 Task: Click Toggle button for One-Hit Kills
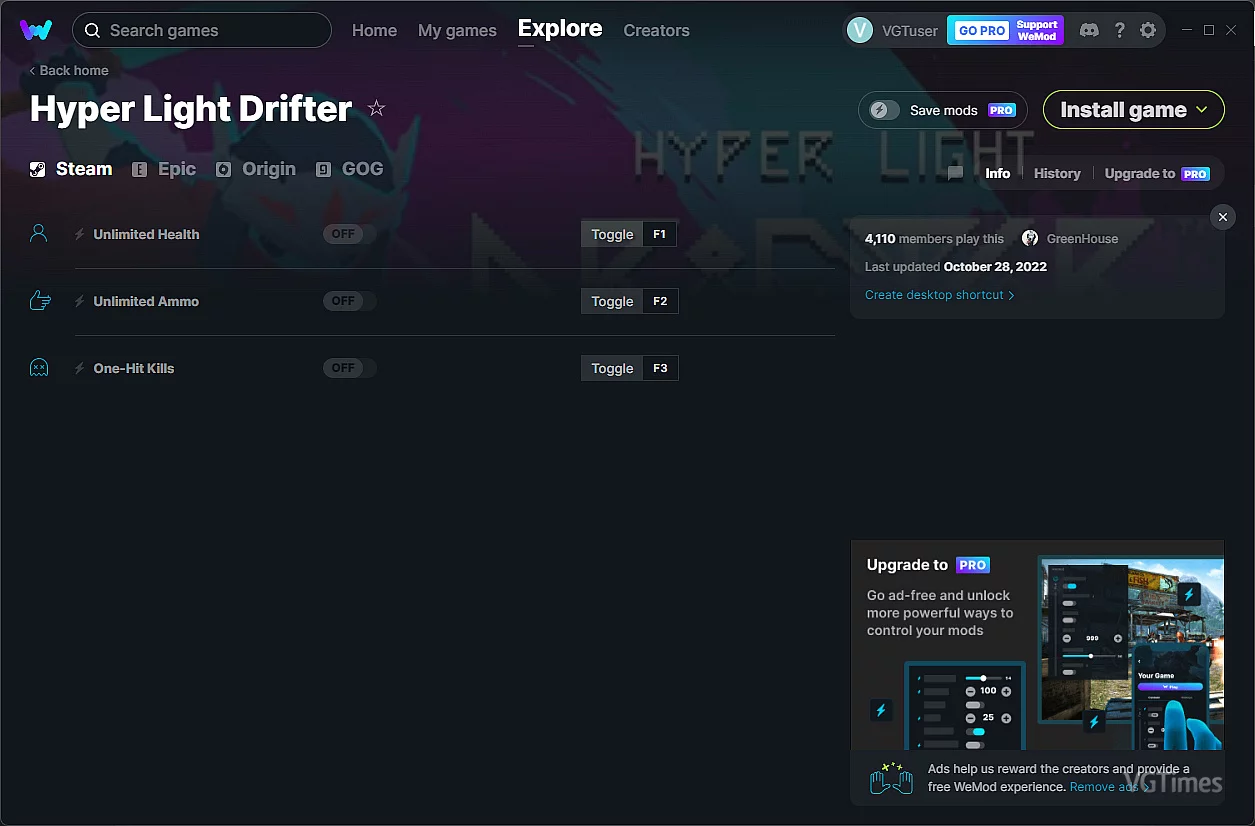click(x=612, y=368)
